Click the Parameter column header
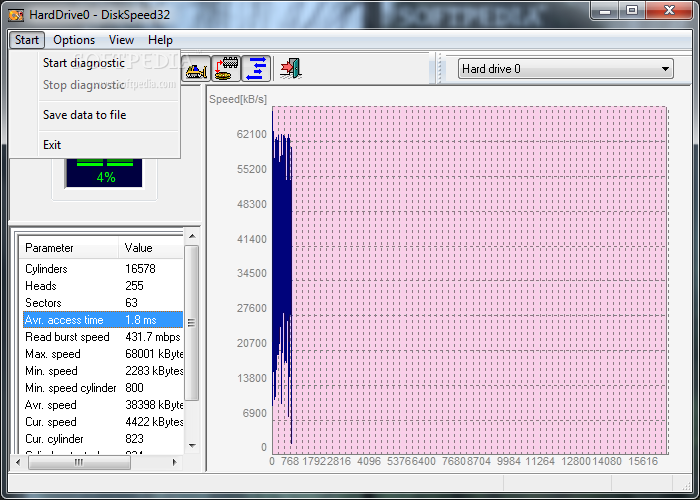Viewport: 700px width, 500px height. click(69, 248)
